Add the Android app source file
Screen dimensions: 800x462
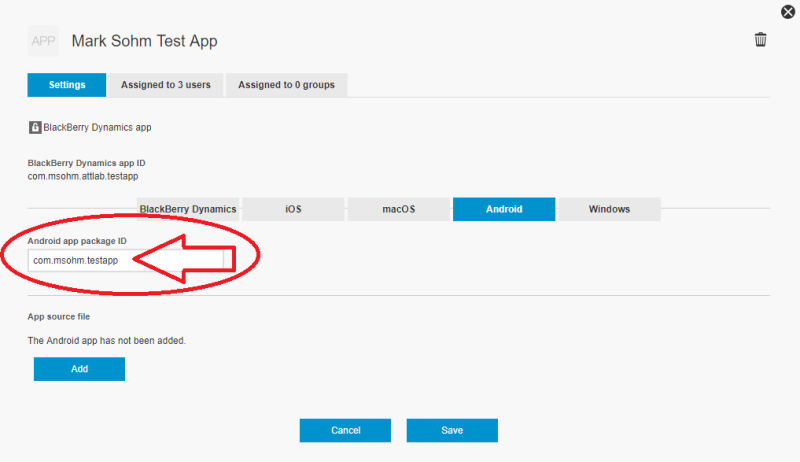pyautogui.click(x=79, y=369)
